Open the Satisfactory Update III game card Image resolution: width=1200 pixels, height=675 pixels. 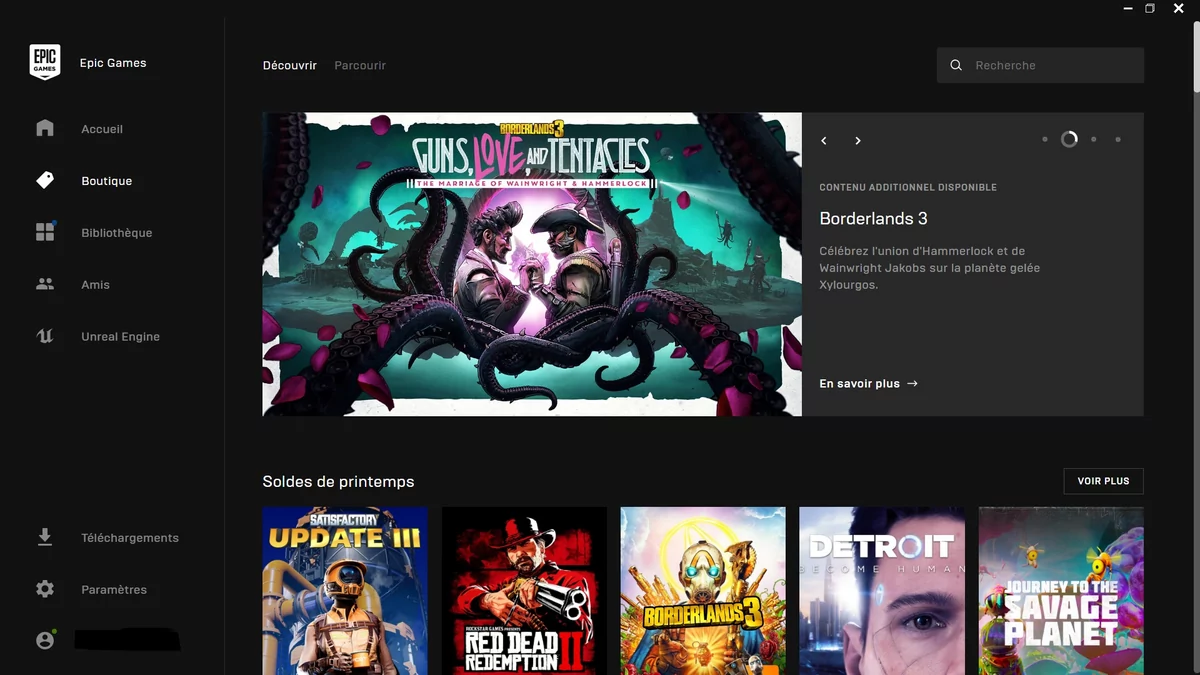tap(345, 591)
